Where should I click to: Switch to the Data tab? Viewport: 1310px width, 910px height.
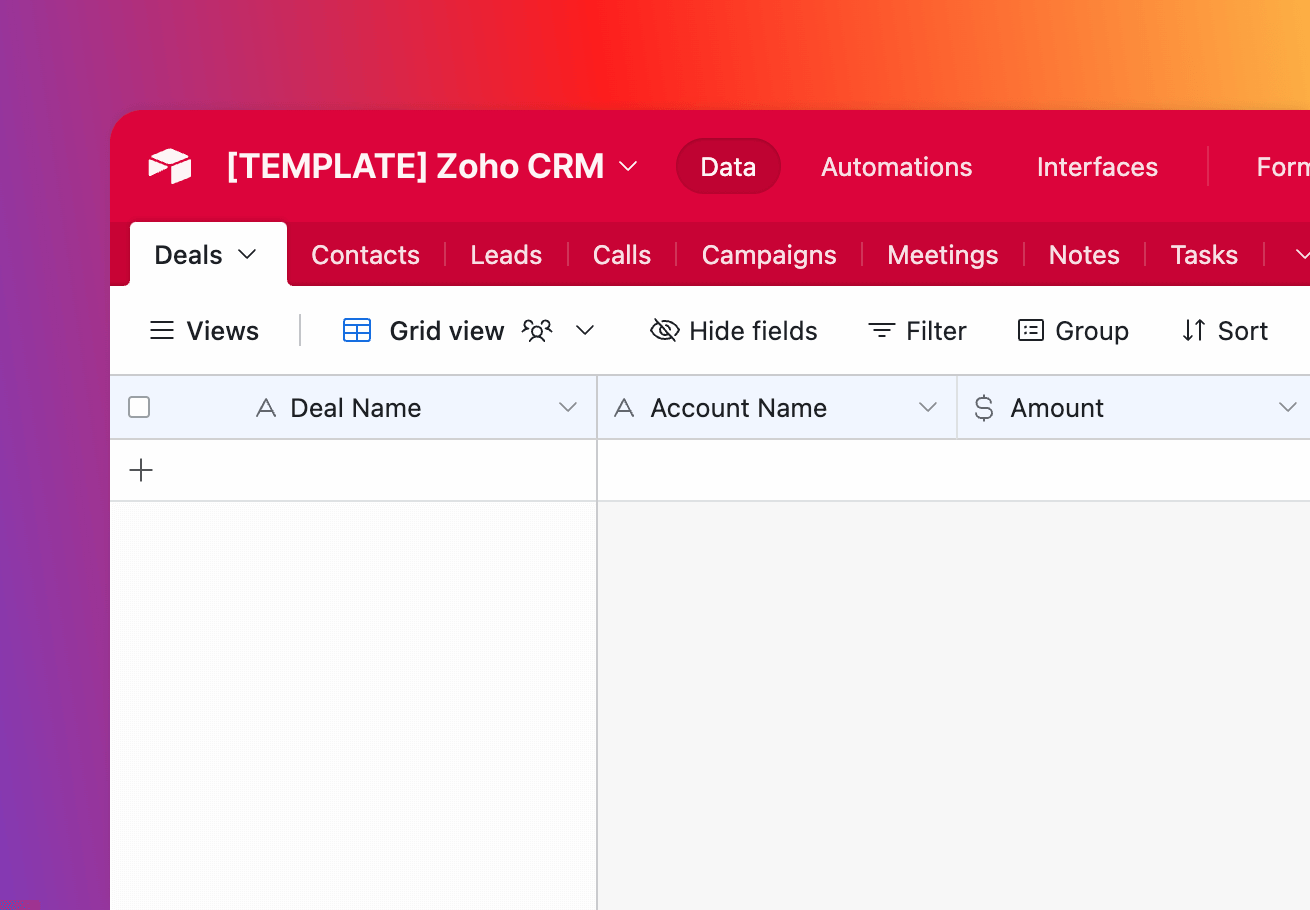click(728, 166)
